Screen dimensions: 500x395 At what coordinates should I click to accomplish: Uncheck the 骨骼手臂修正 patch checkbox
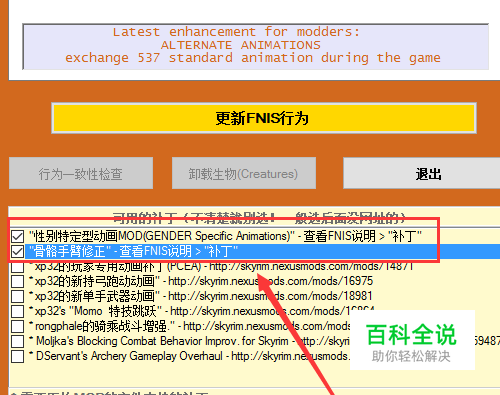tap(17, 251)
